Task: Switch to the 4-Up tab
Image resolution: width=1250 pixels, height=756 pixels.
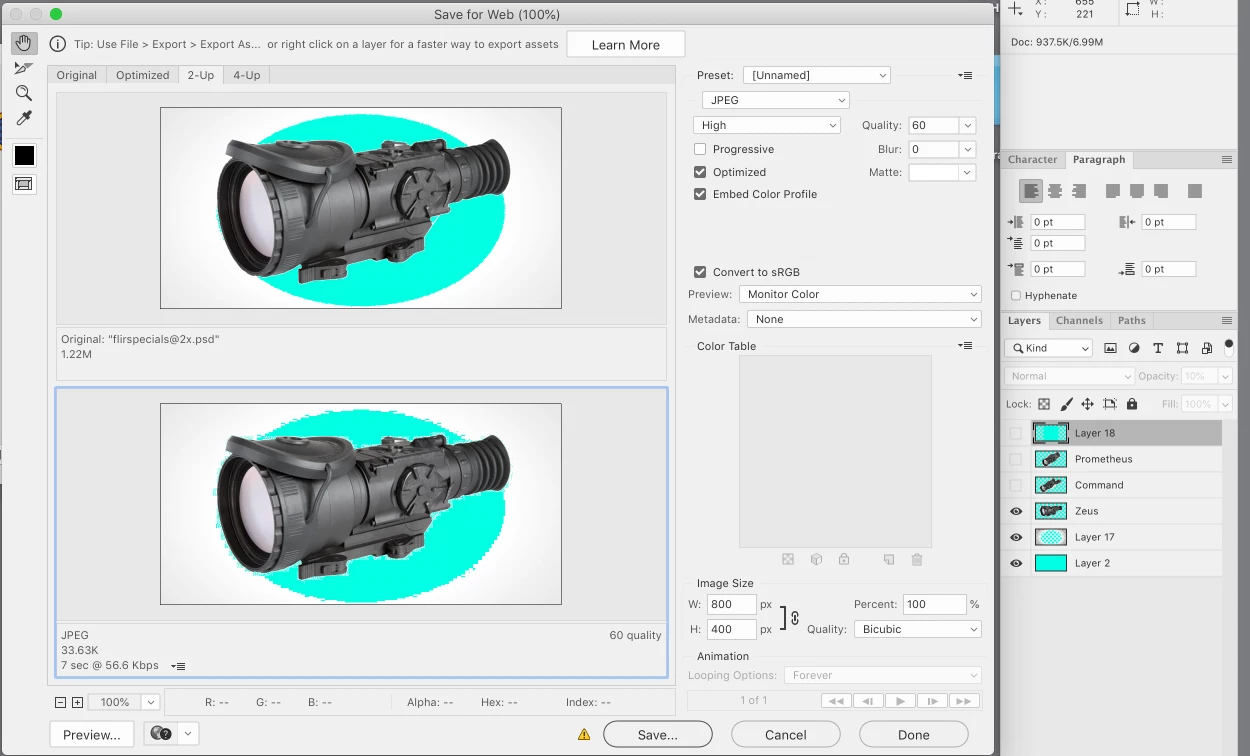Action: pos(247,75)
